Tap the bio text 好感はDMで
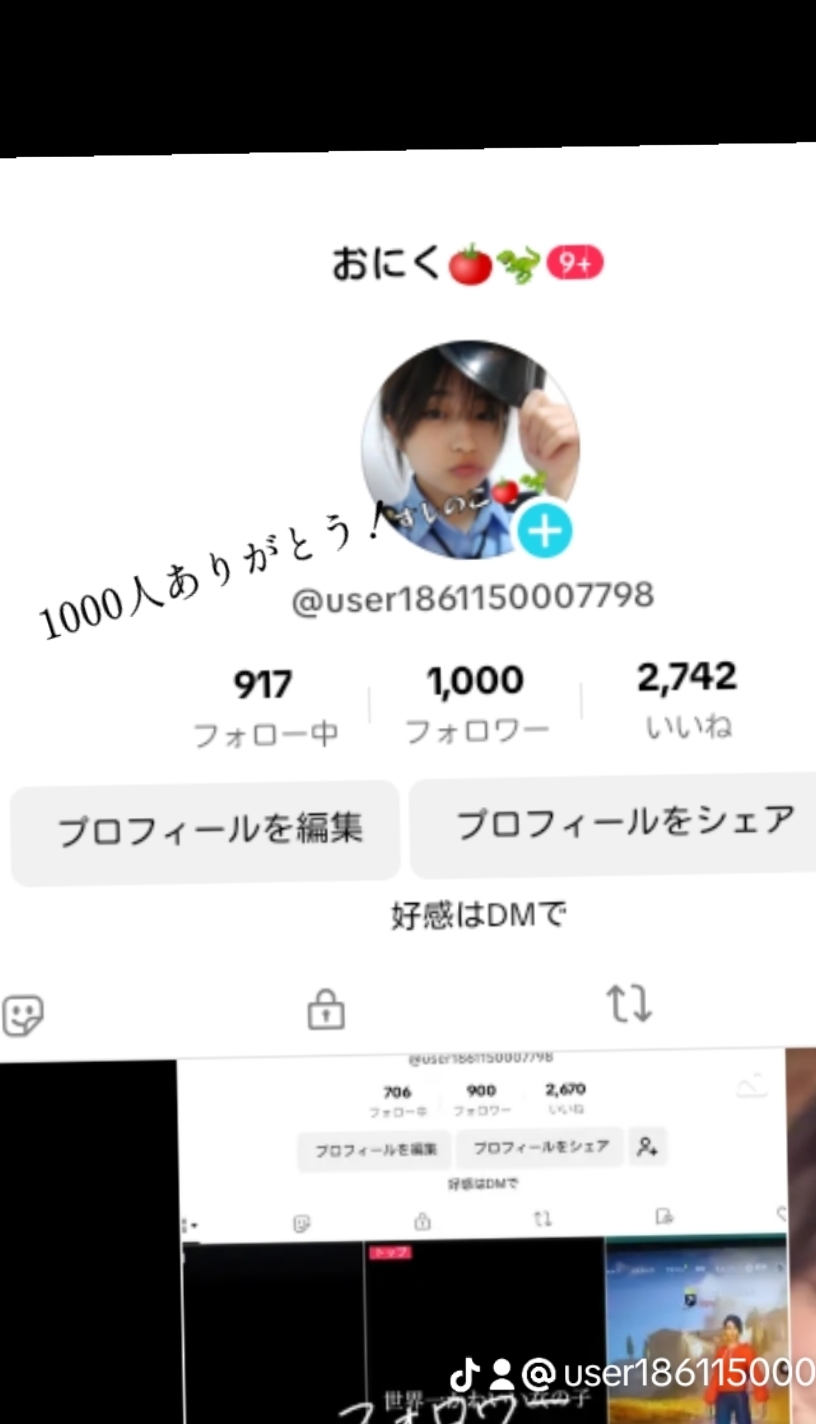This screenshot has width=816, height=1424. pos(479,914)
